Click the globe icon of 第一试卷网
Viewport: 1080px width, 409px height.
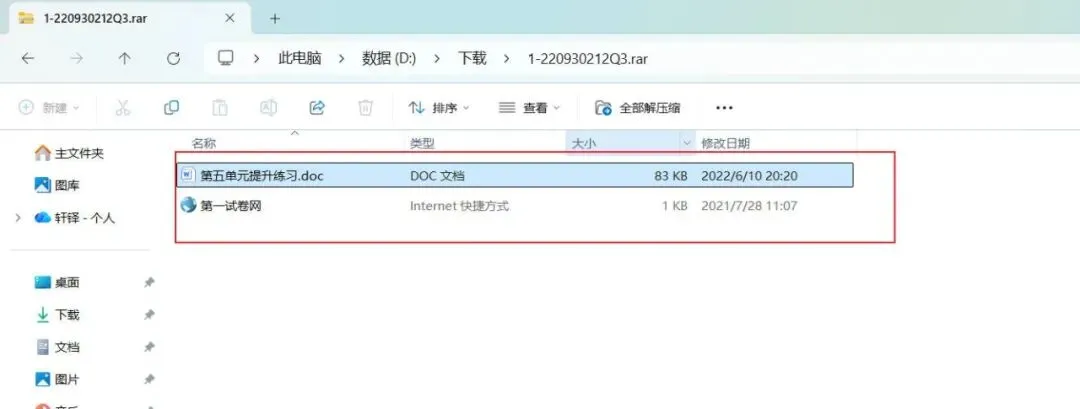187,205
